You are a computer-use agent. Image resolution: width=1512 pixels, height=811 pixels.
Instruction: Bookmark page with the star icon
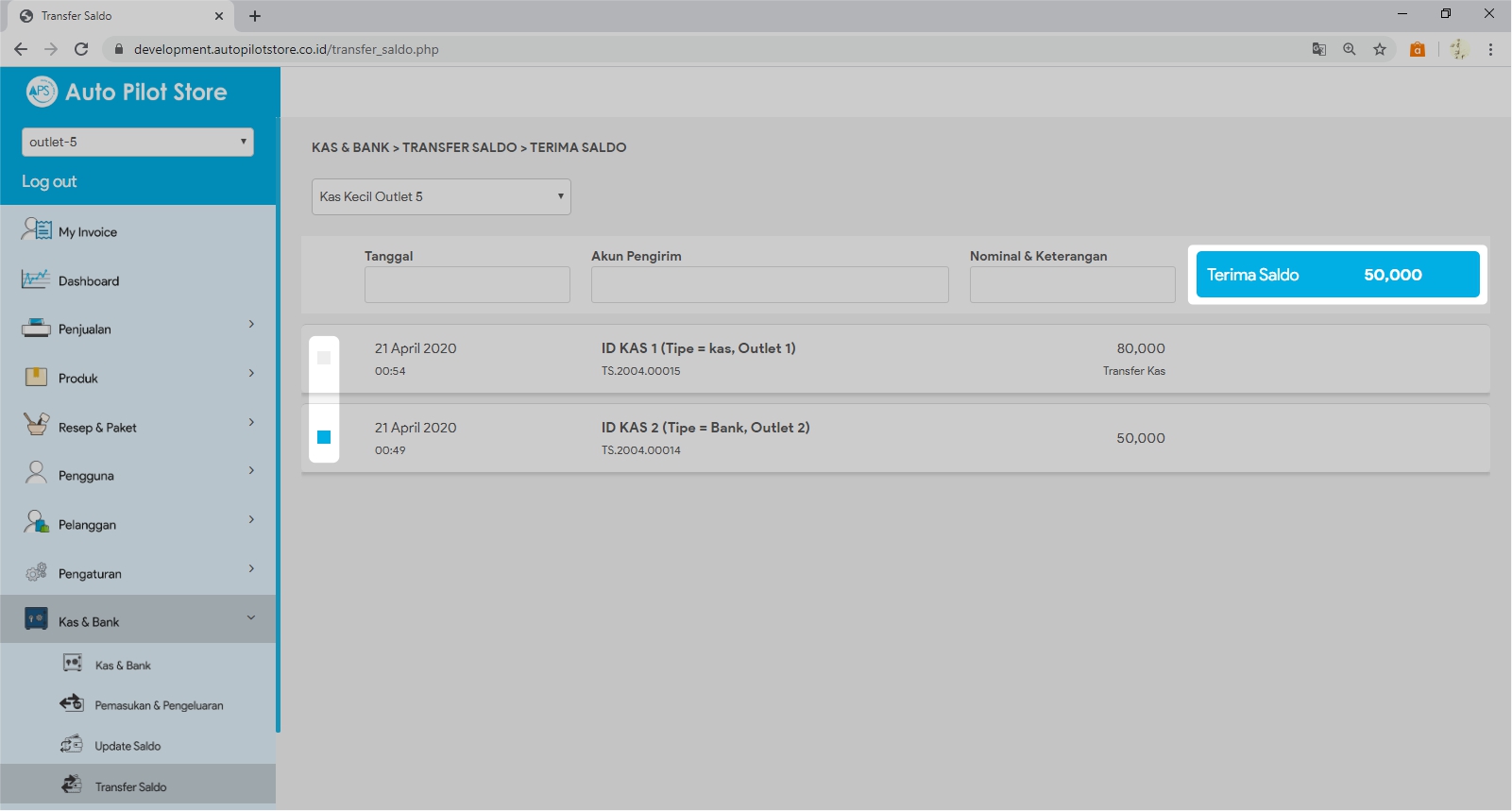point(1380,49)
